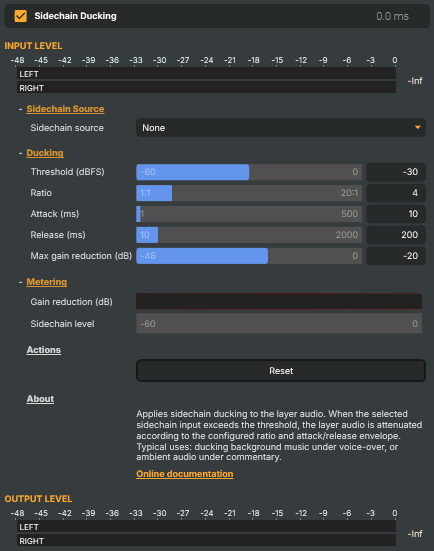Viewport: 434px width, 551px height.
Task: Adjust the Threshold (dBFS) slider
Action: (x=249, y=172)
